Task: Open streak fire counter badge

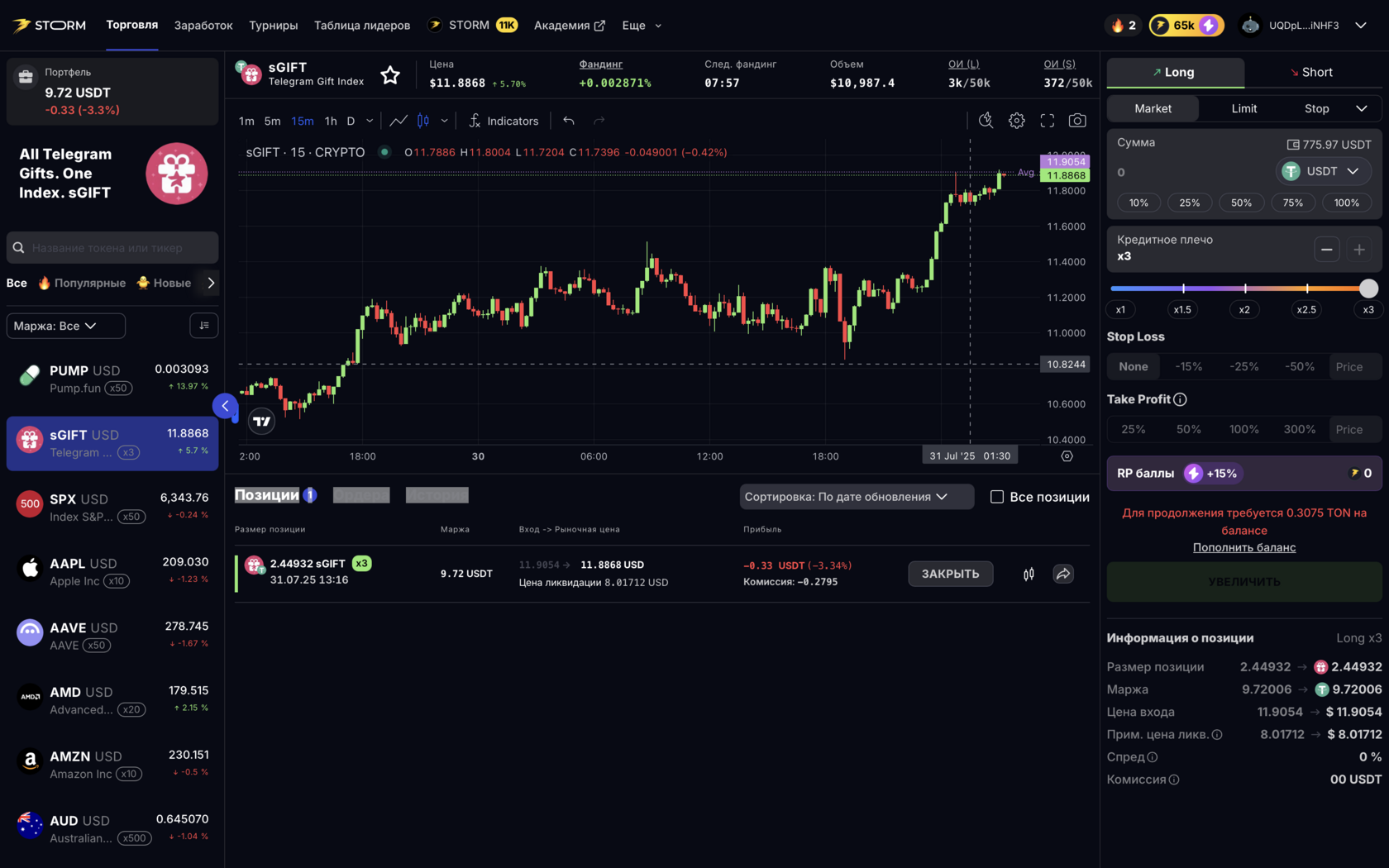Action: 1123,26
